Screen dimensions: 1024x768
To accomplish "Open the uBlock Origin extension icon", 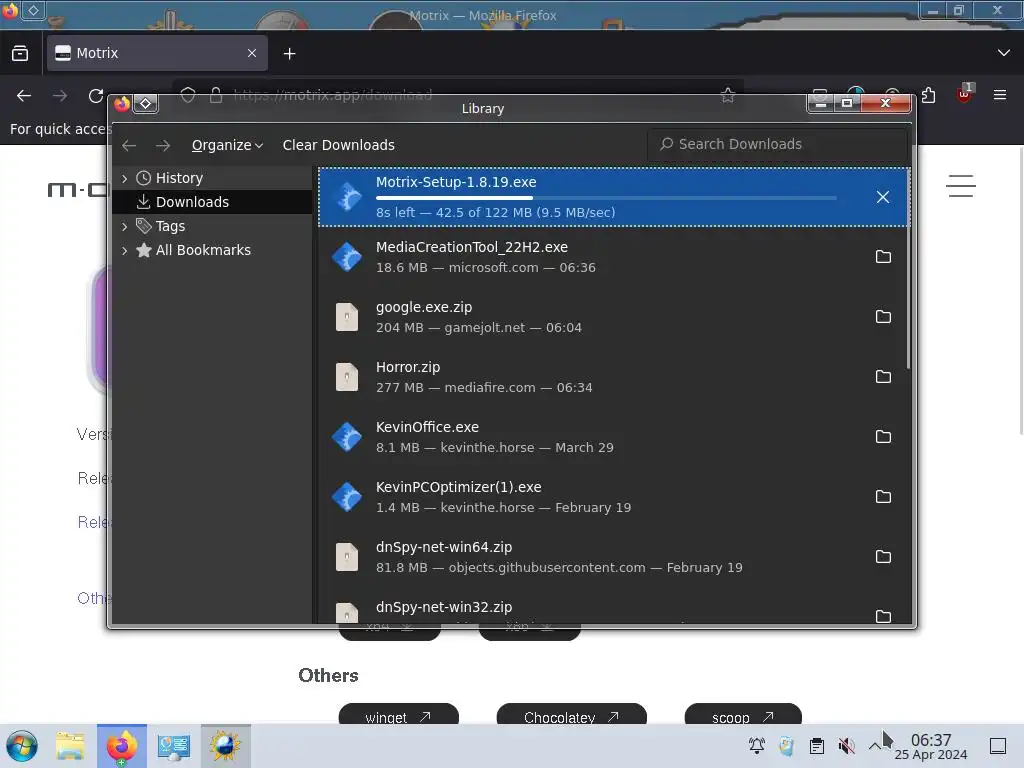I will tap(964, 95).
